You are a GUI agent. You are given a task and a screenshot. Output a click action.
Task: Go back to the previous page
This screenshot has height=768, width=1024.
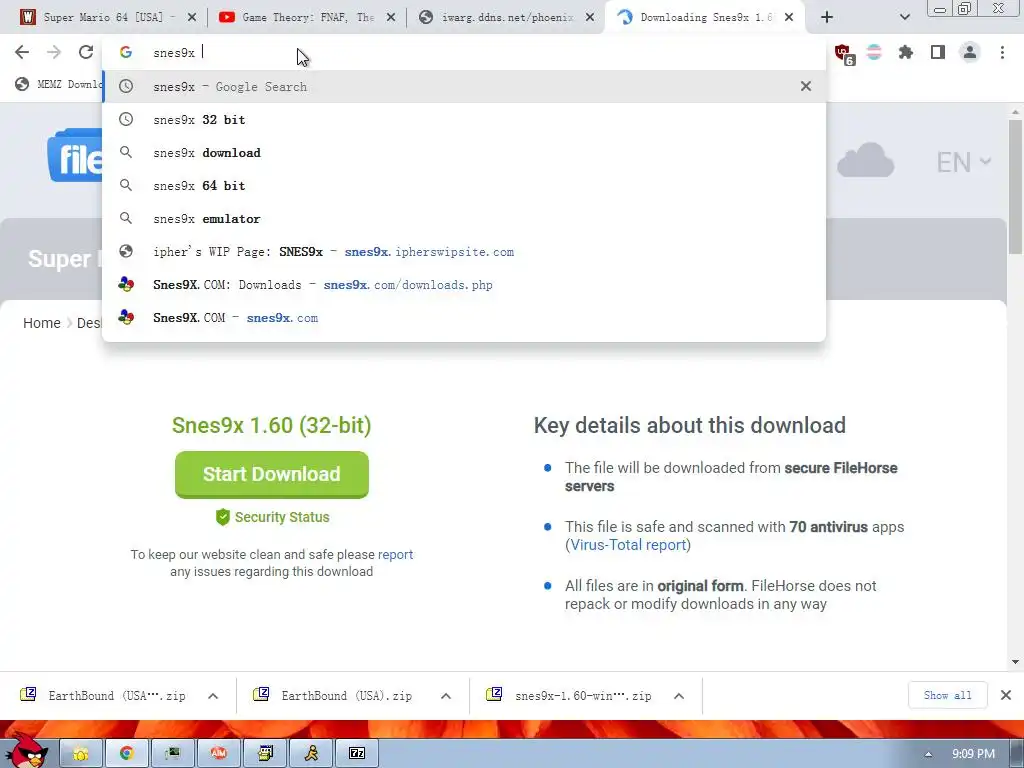tap(22, 52)
